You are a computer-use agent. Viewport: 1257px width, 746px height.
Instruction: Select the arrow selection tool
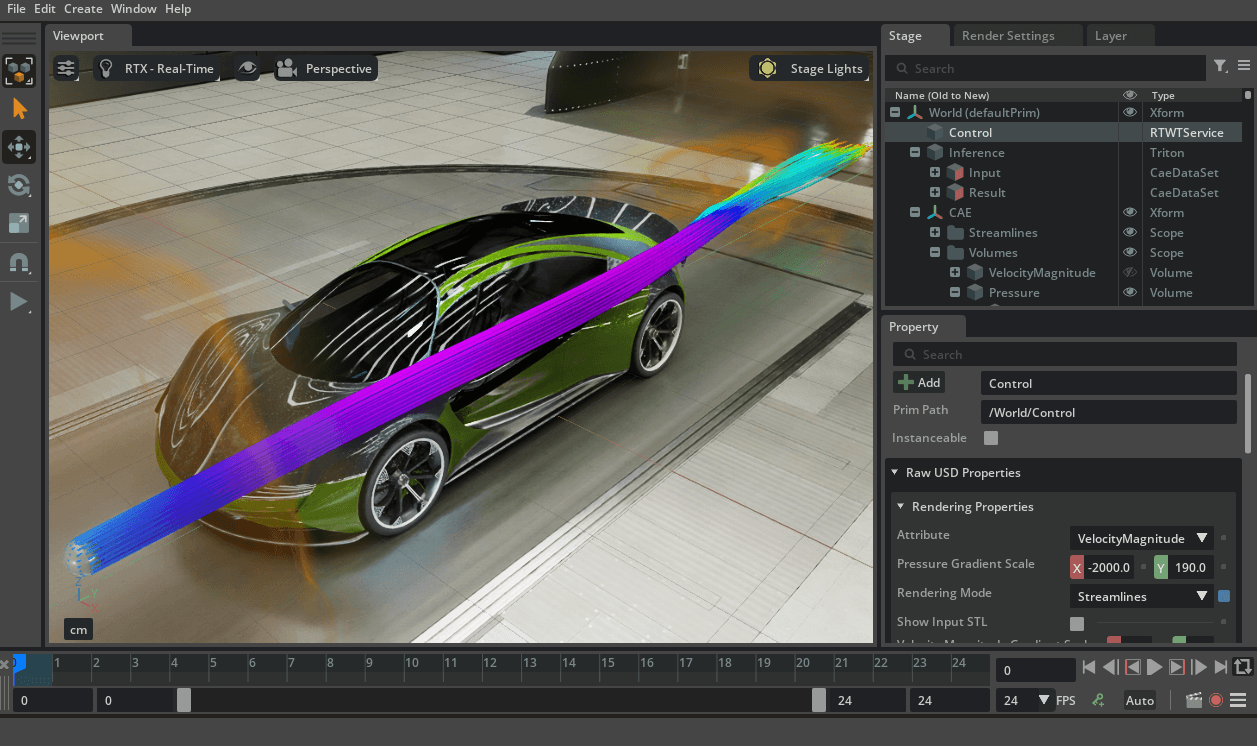coord(19,109)
